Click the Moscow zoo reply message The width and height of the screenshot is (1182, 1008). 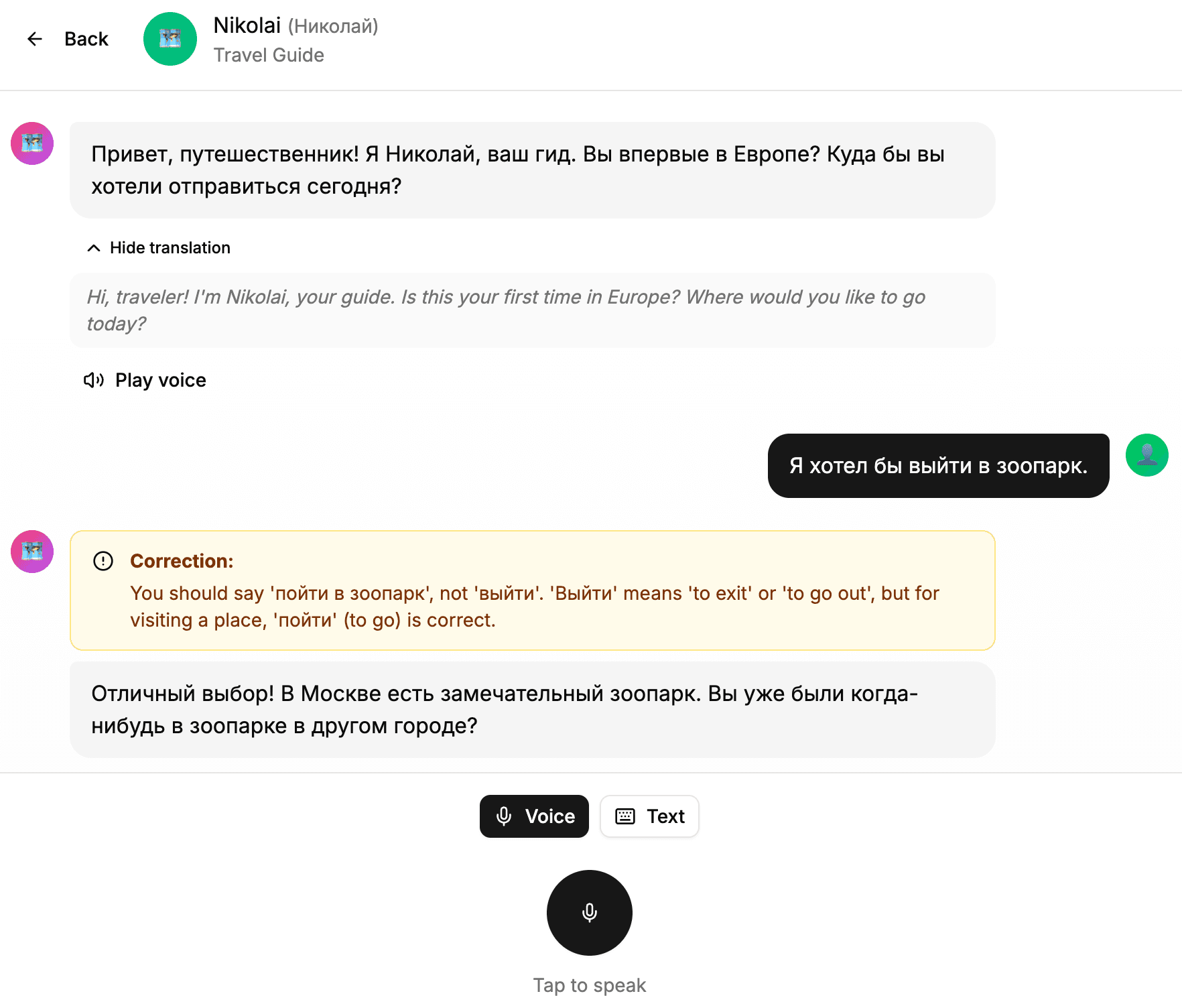[x=532, y=710]
